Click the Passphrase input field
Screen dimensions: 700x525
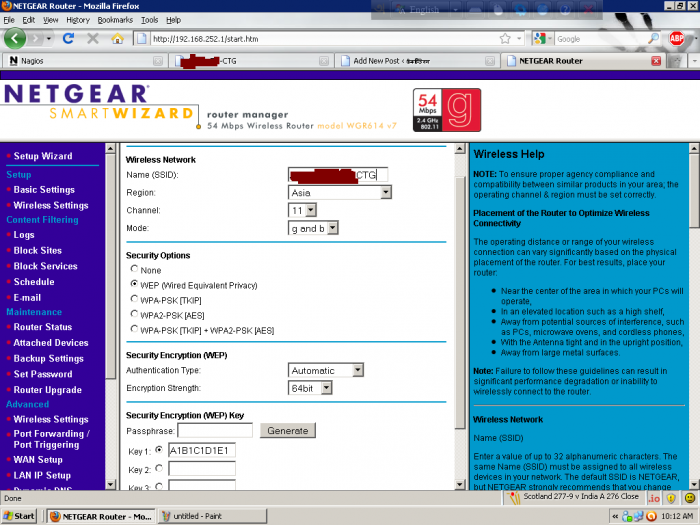(215, 430)
